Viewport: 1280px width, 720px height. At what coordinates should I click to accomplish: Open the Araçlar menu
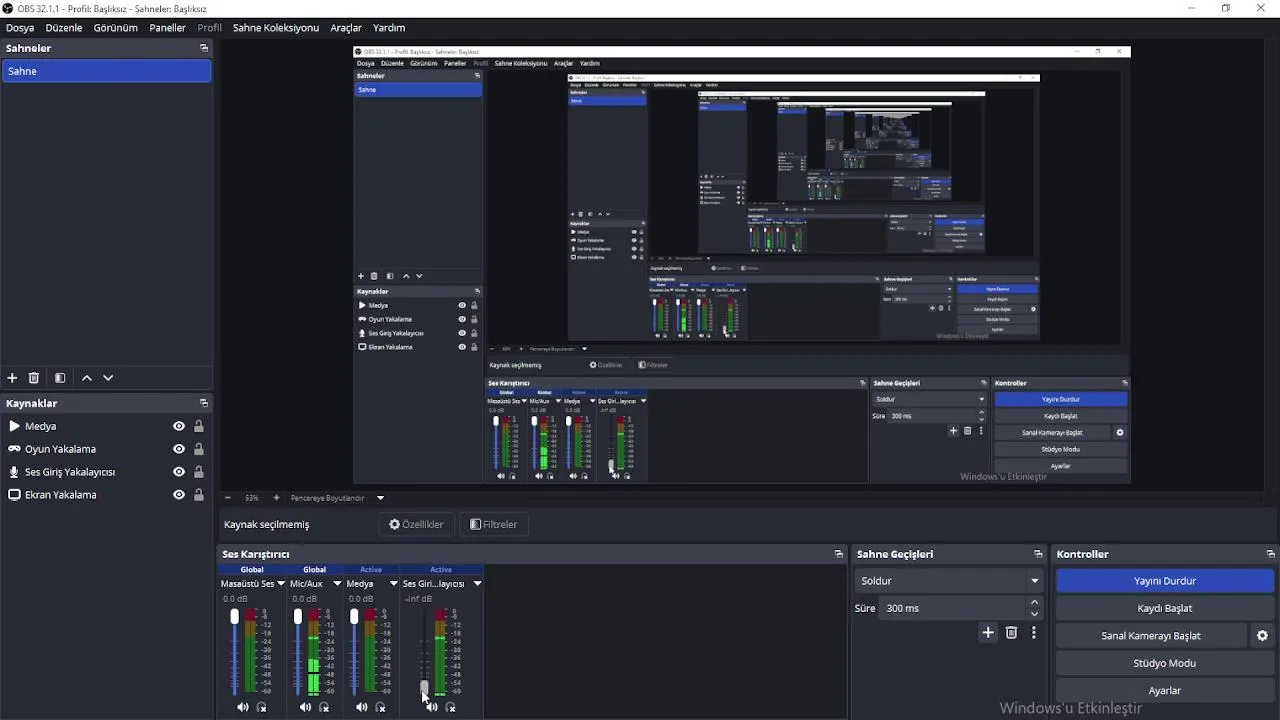(x=346, y=28)
